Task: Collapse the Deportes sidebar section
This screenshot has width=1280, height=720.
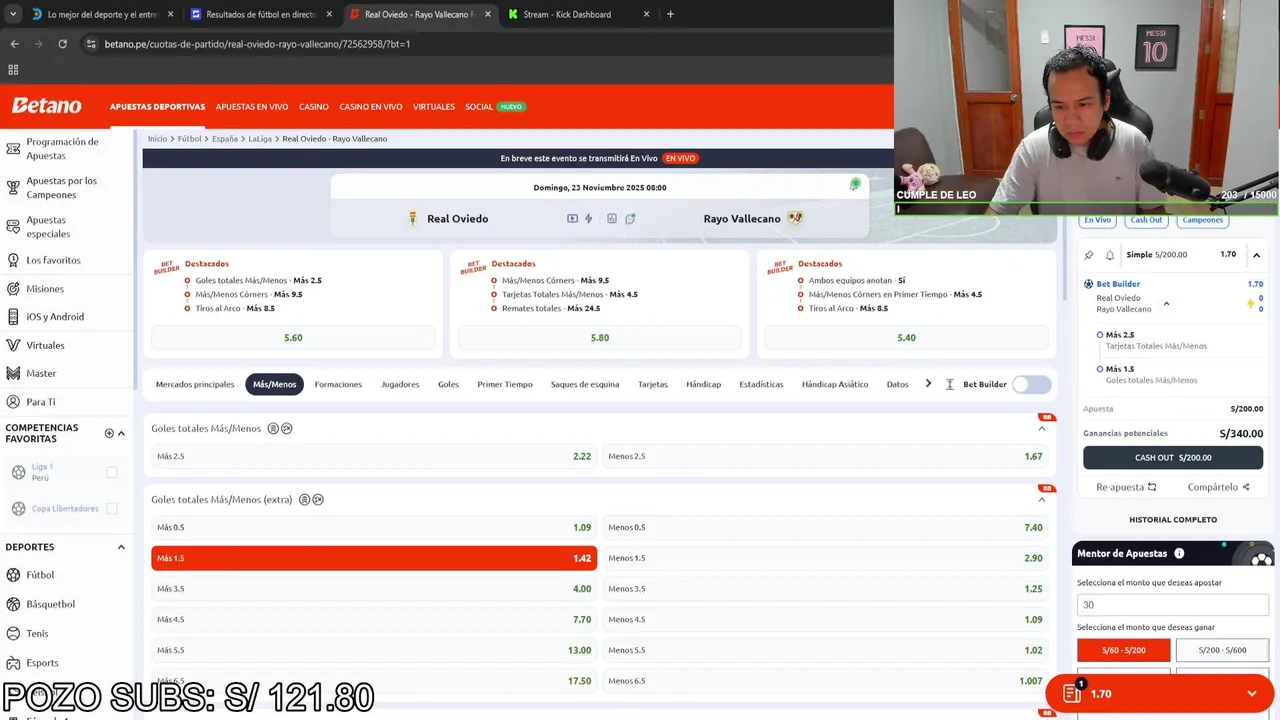Action: 121,547
